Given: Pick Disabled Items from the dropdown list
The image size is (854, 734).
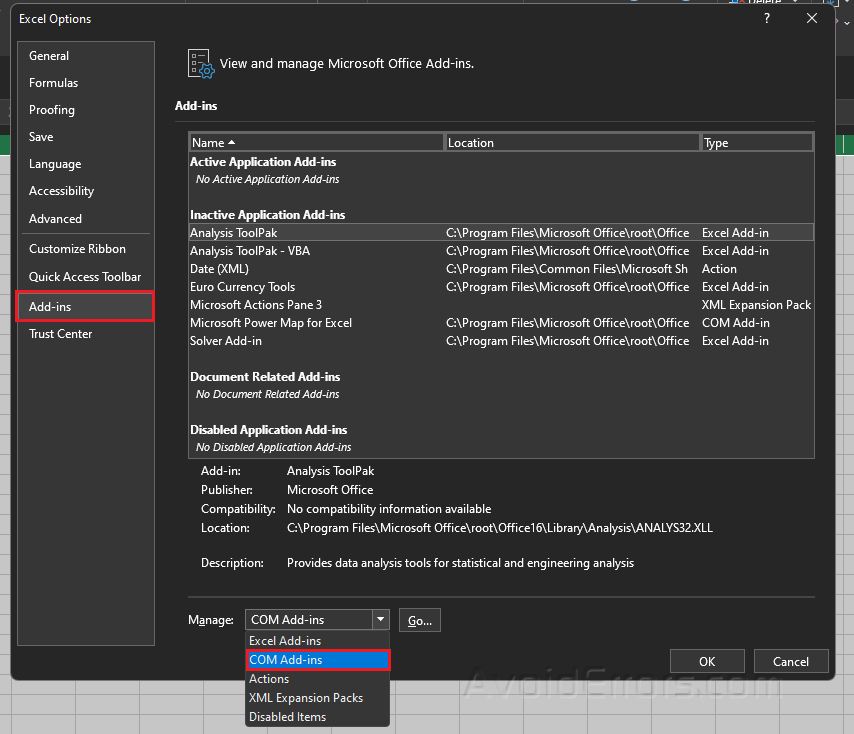Looking at the screenshot, I should [318, 717].
